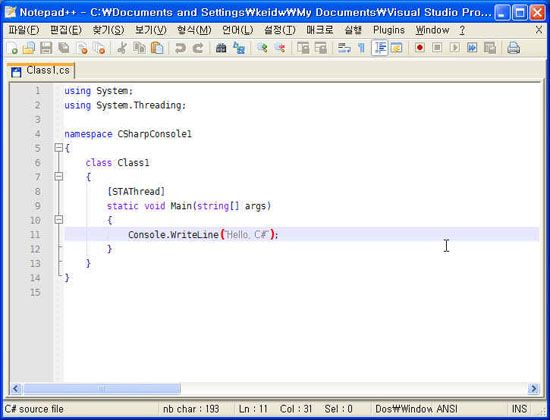This screenshot has height=420, width=550.
Task: Cut selection with the scissors icon
Action: tap(122, 48)
